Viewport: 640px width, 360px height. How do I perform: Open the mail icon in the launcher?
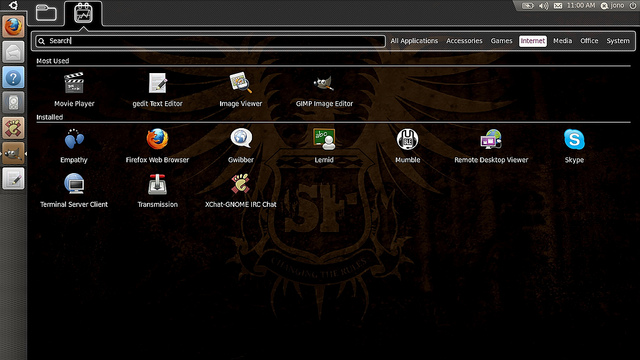pyautogui.click(x=13, y=52)
